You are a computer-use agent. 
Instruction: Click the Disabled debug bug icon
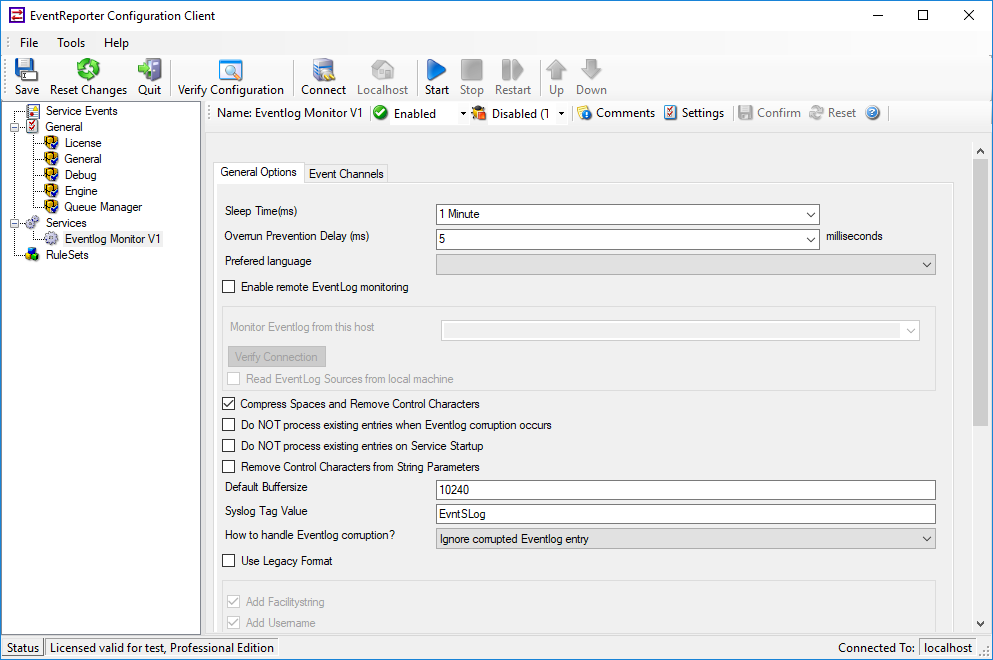point(479,113)
